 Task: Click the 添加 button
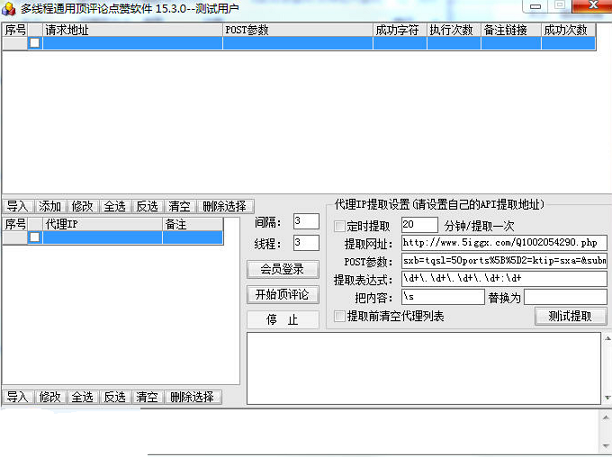[50, 206]
